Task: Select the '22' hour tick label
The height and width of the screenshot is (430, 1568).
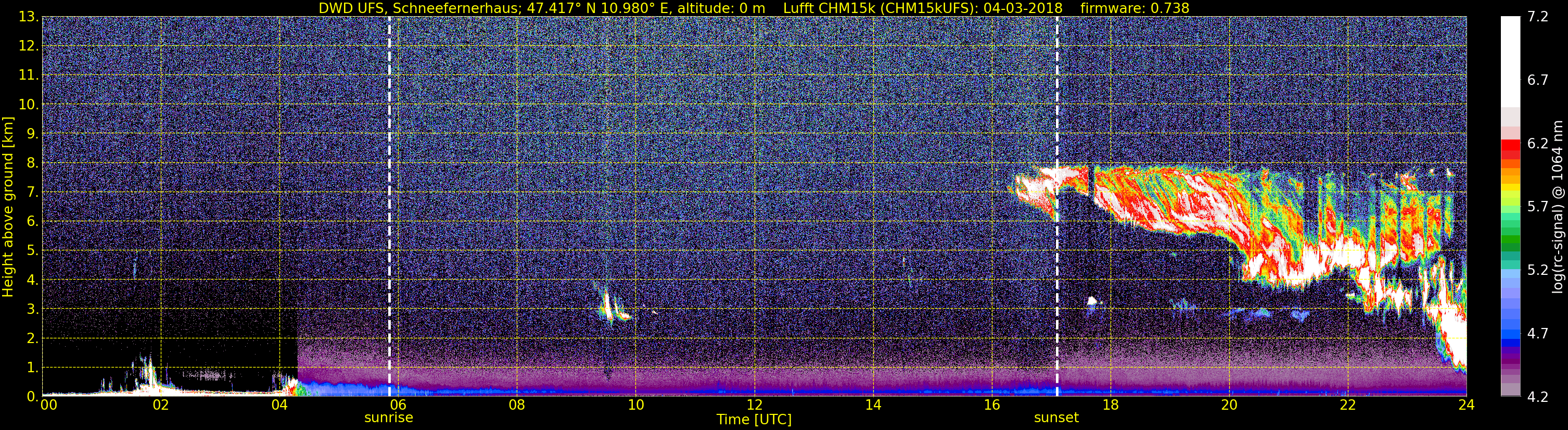Action: (1348, 405)
